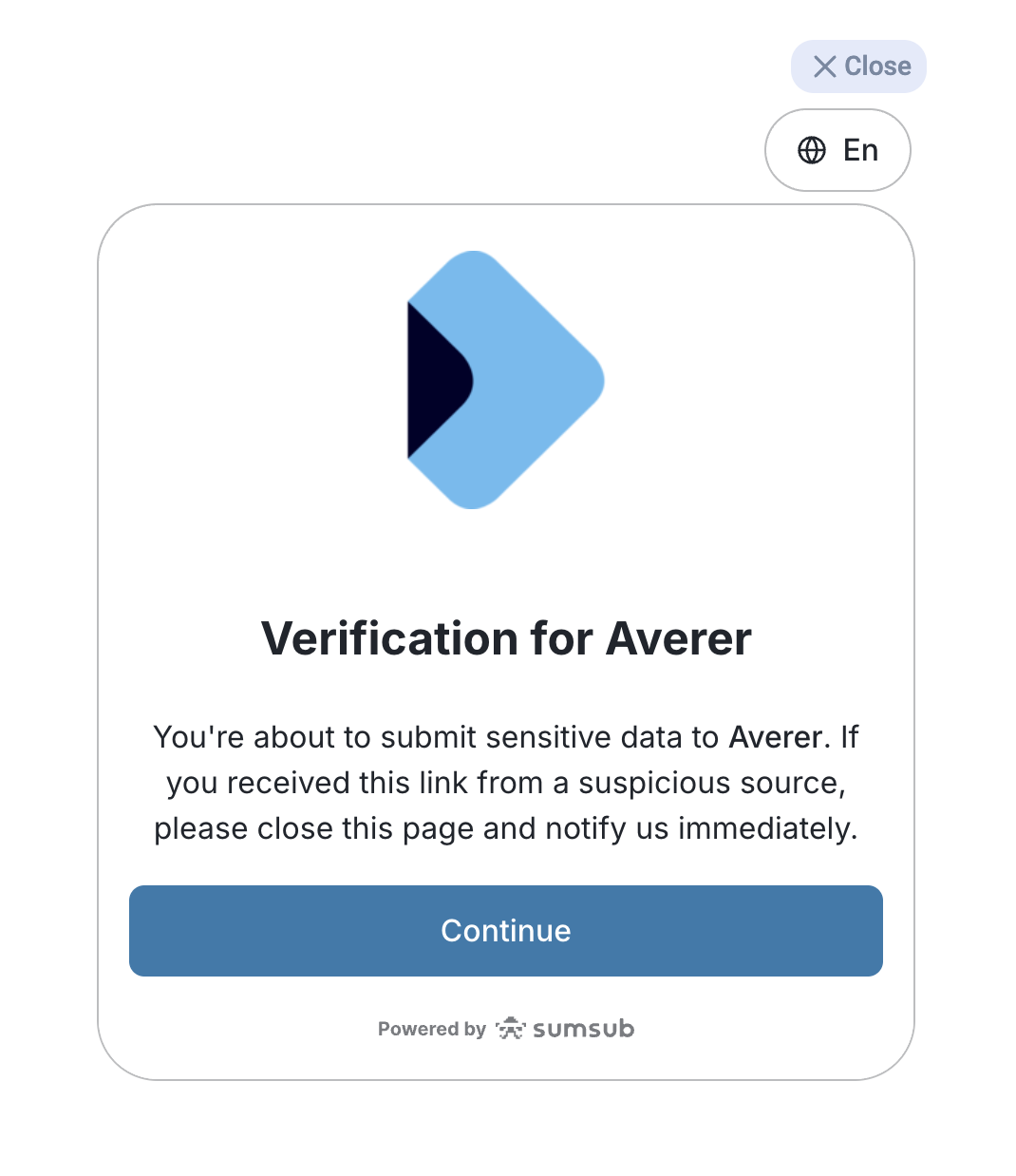Switch the interface language via En control

pyautogui.click(x=837, y=150)
